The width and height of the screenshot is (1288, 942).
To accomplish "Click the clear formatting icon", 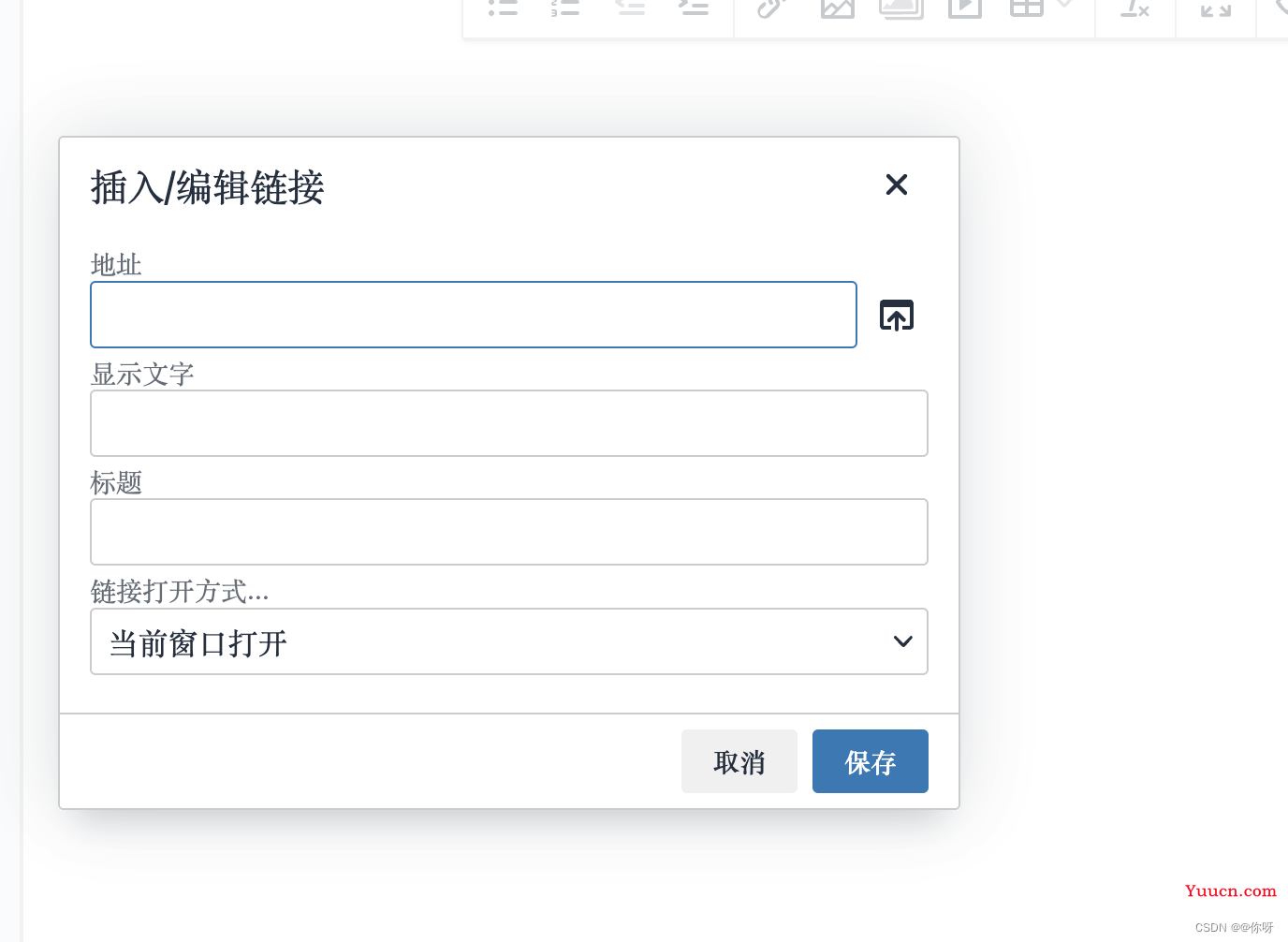I will (x=1134, y=8).
